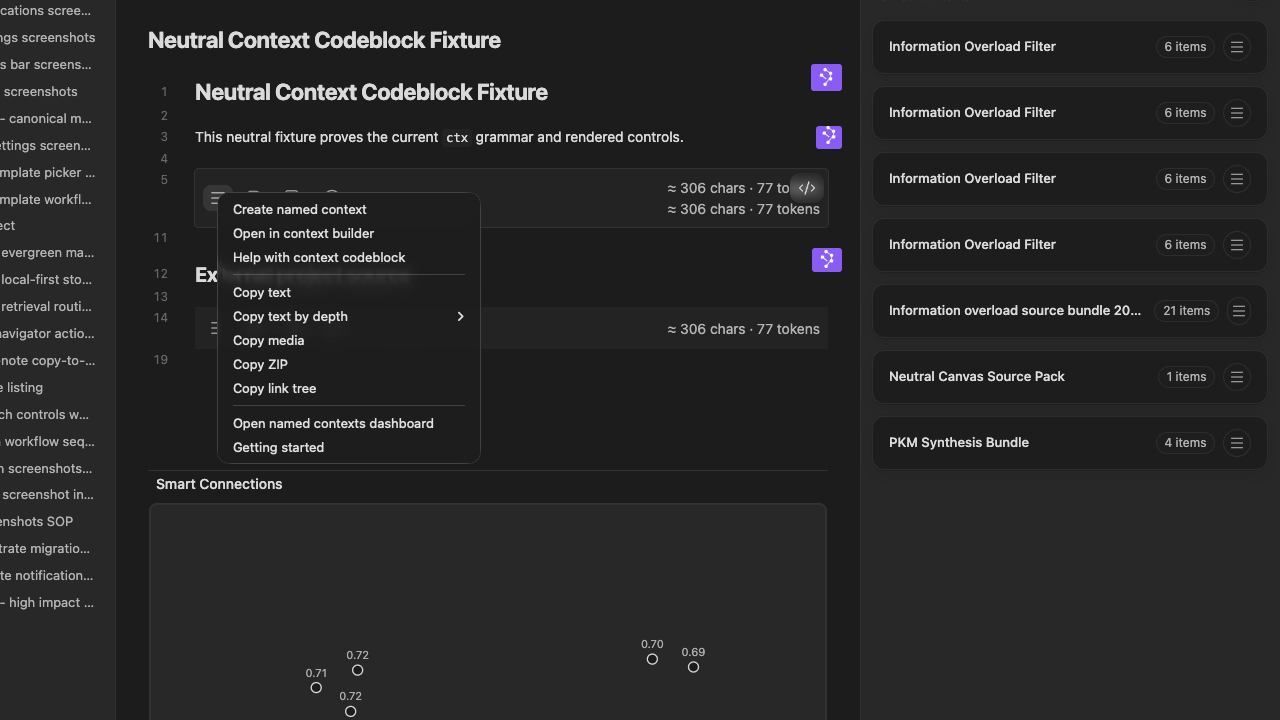Click purple connections icon beside the ctx paragraph
This screenshot has height=720, width=1280.
tap(828, 137)
